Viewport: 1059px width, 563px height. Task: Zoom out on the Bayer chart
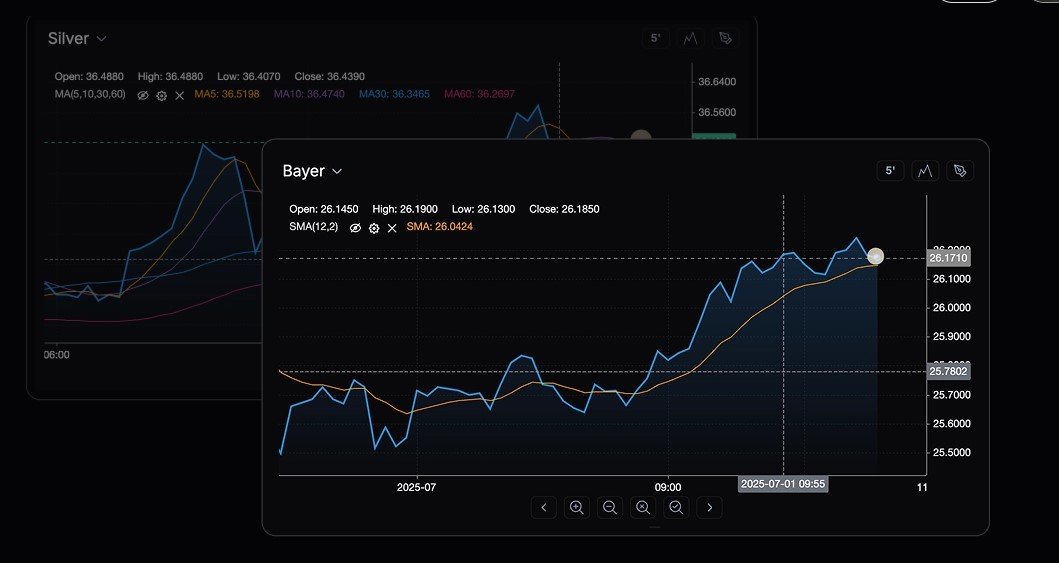click(610, 508)
